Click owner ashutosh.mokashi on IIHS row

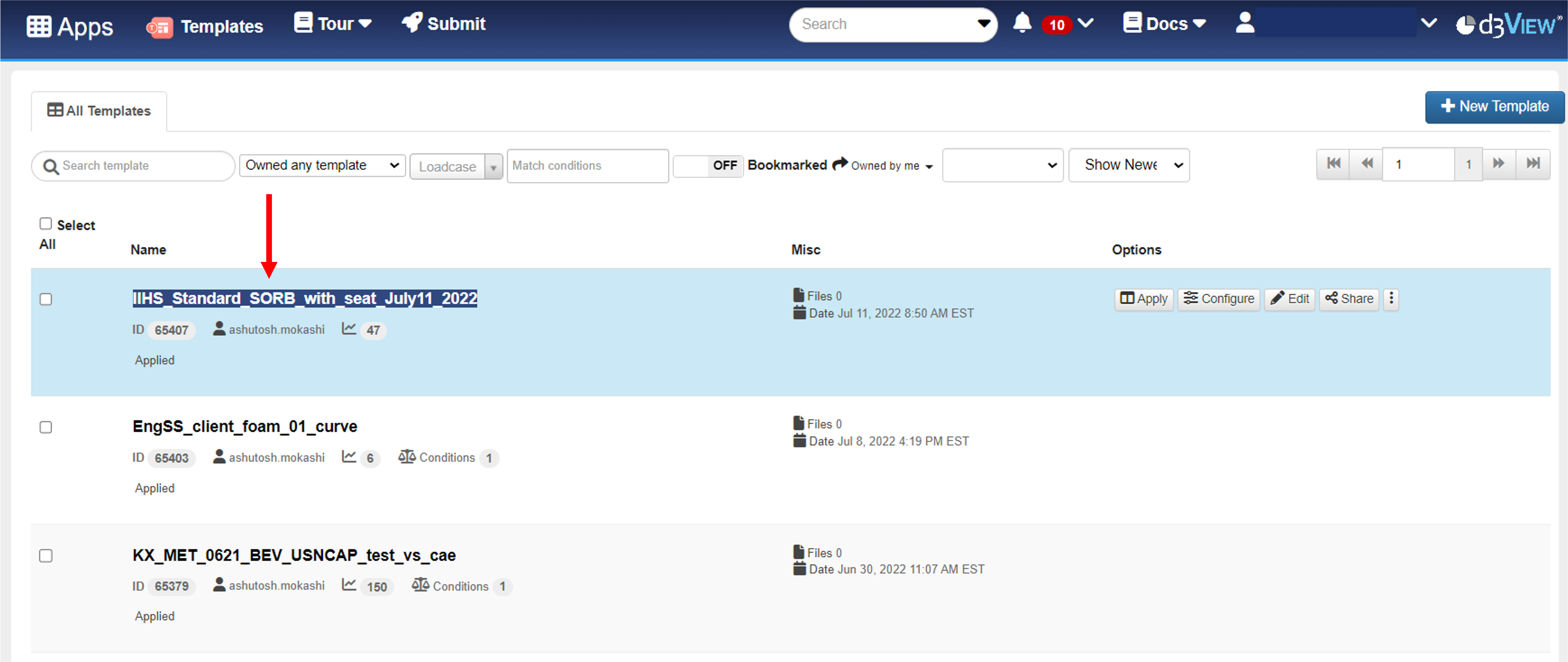pyautogui.click(x=269, y=329)
